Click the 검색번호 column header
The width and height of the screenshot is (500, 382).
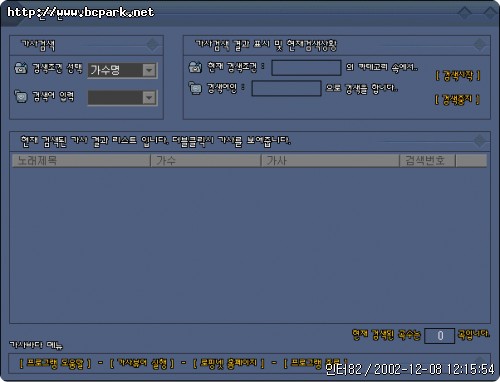tap(427, 161)
